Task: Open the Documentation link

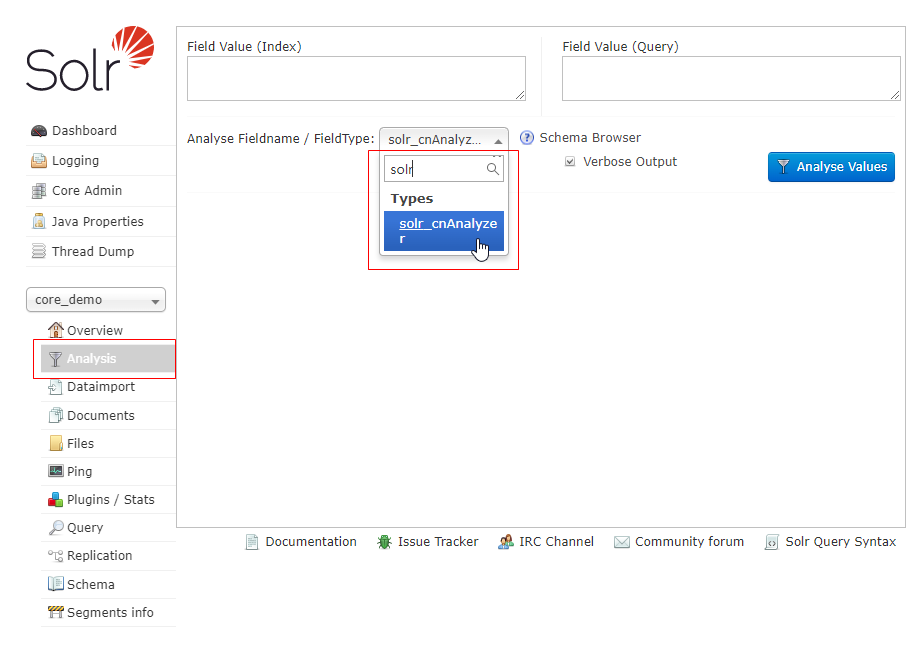Action: (311, 542)
